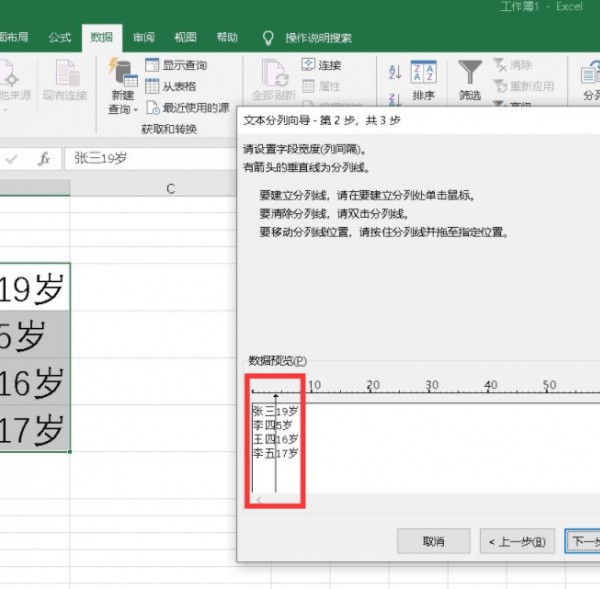Screen dimensions: 600x589
Task: Open the 新建查询 dropdown
Action: click(123, 87)
